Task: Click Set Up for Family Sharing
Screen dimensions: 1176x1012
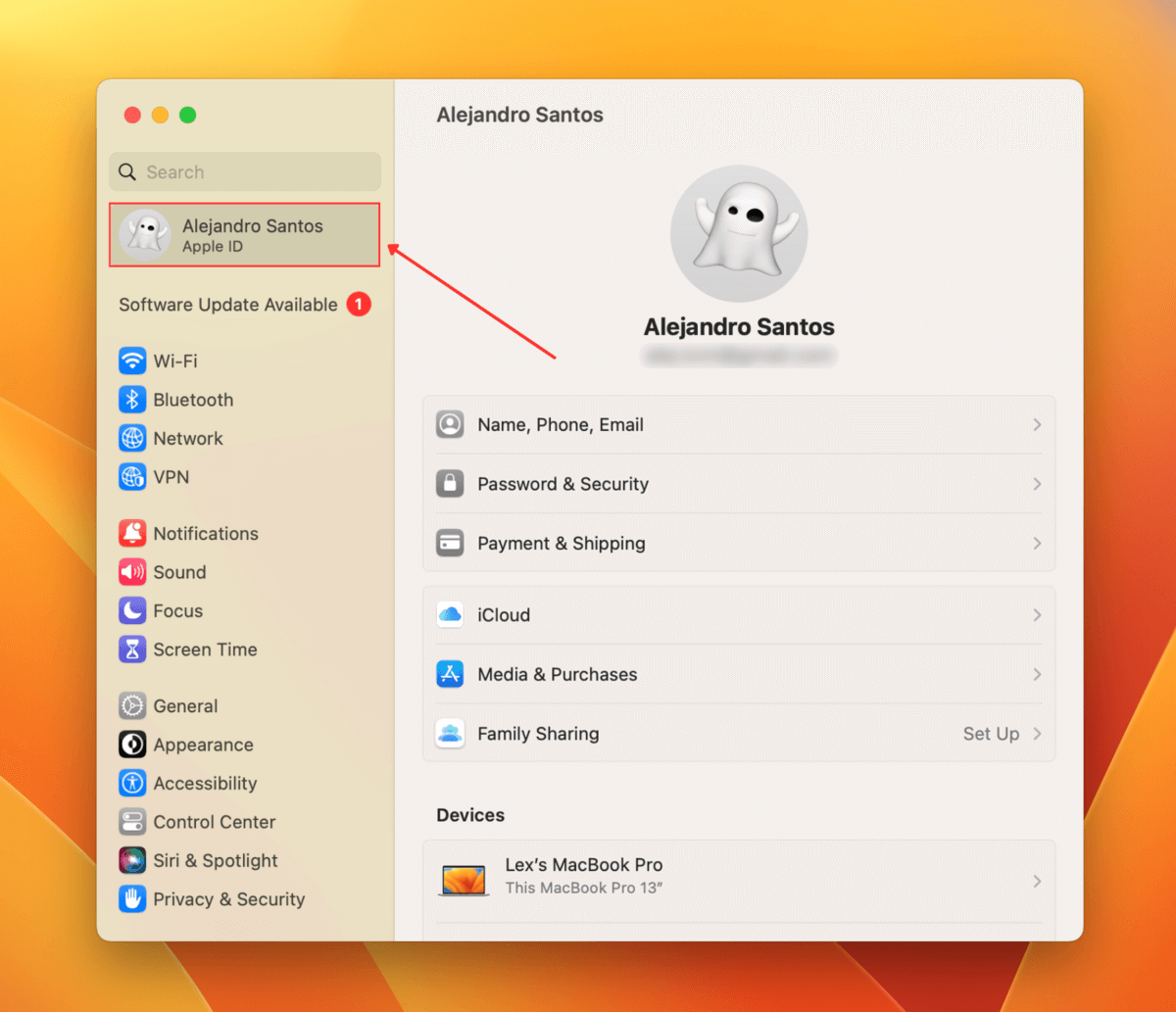Action: [991, 734]
